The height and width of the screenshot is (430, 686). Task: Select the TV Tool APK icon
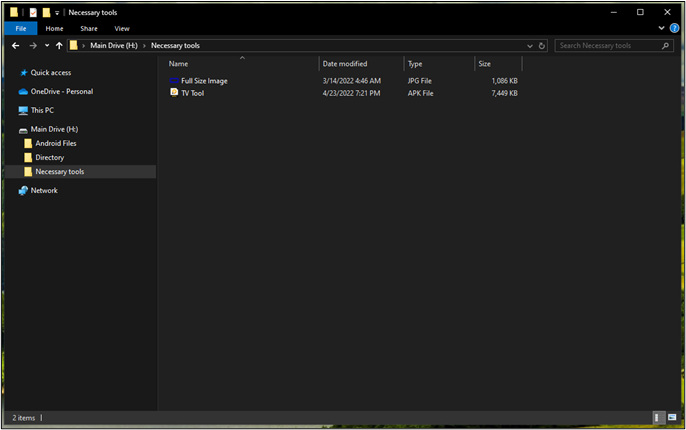point(174,93)
